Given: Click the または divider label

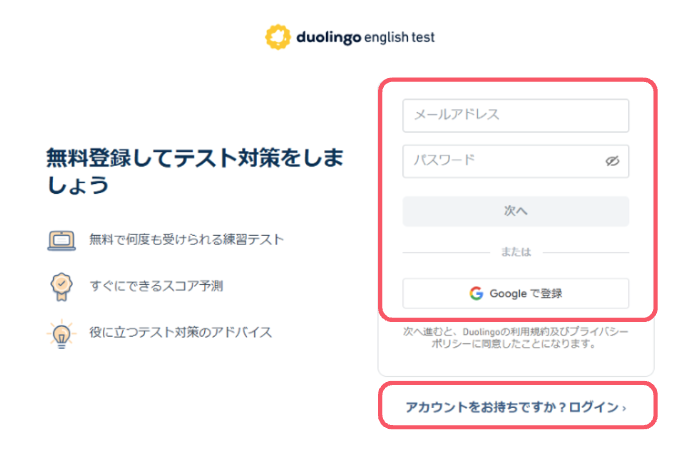Looking at the screenshot, I should [516, 252].
